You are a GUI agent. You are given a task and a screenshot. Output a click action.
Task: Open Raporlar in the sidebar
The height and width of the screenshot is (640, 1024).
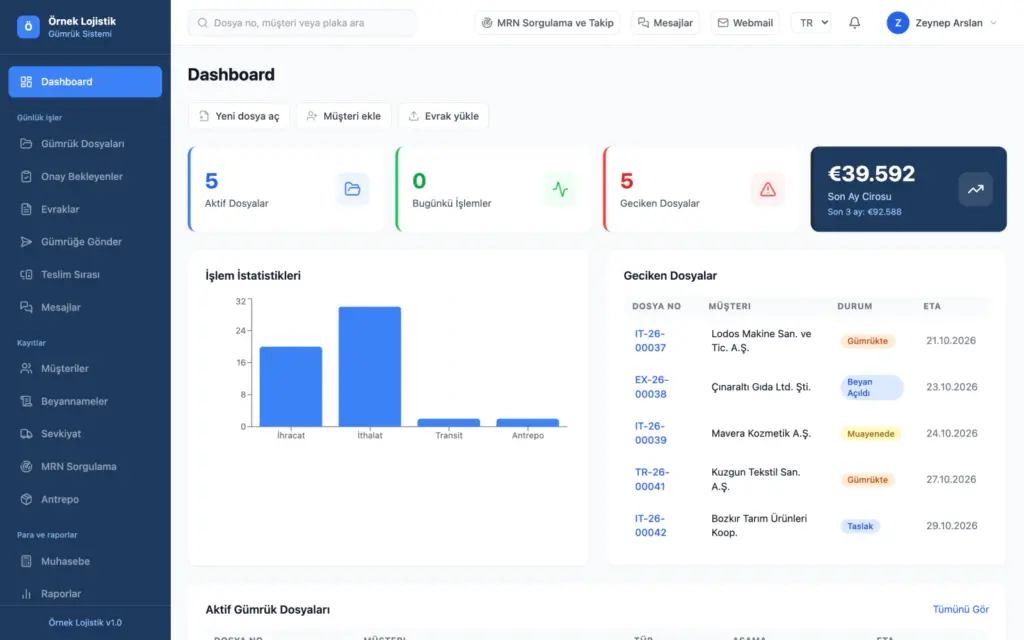point(85,594)
